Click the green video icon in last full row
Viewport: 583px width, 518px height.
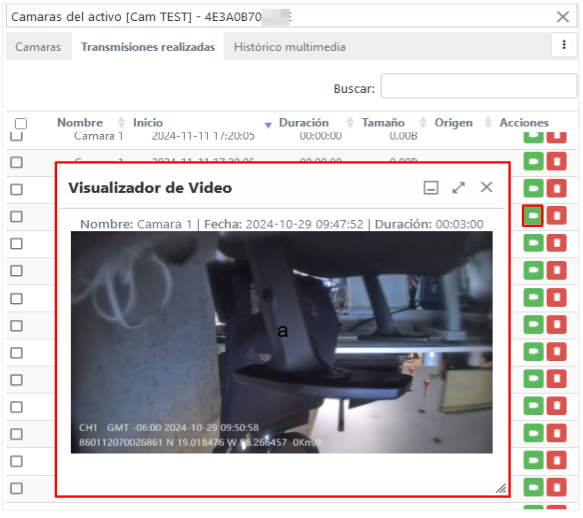pyautogui.click(x=533, y=488)
